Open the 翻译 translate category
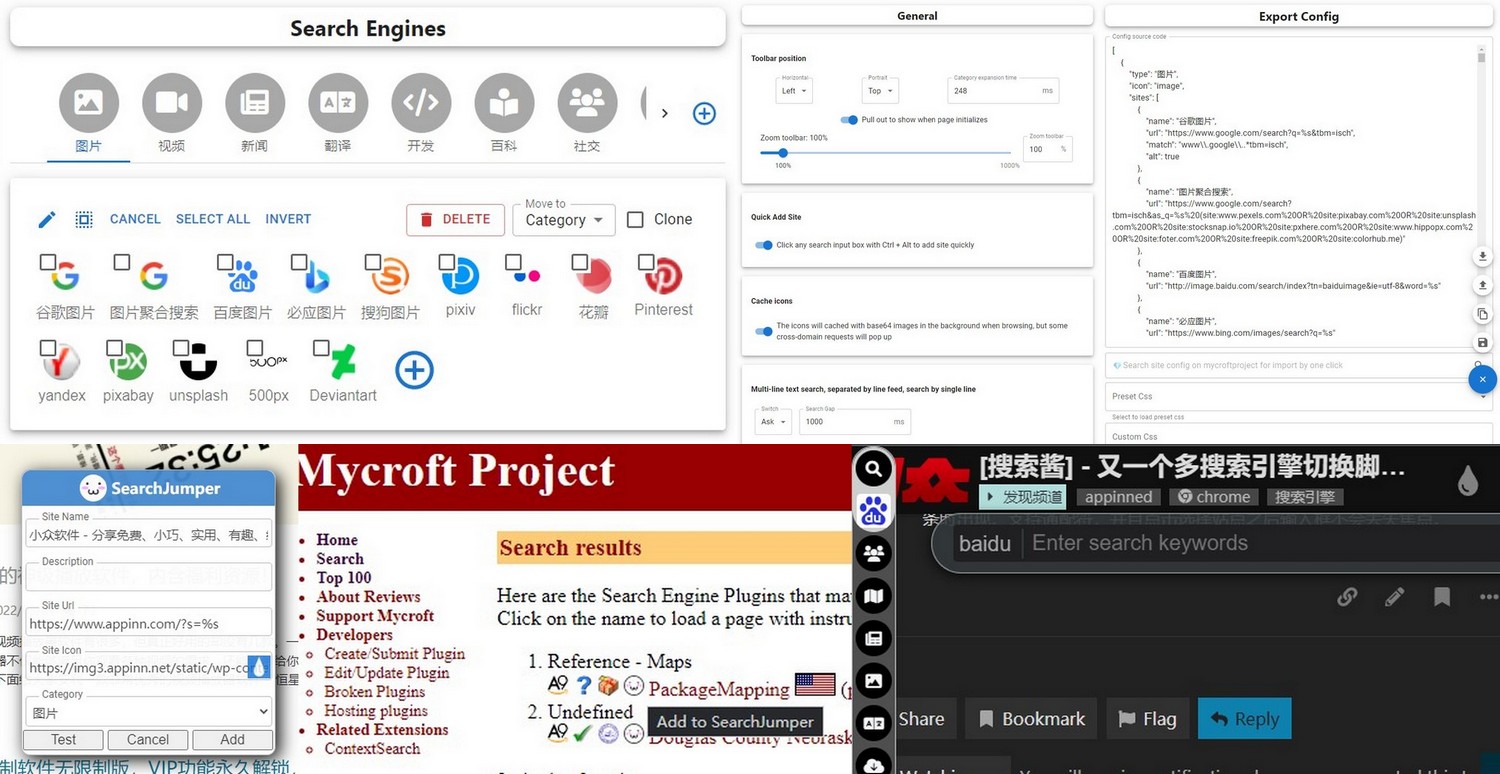The width and height of the screenshot is (1500, 774). 338,102
